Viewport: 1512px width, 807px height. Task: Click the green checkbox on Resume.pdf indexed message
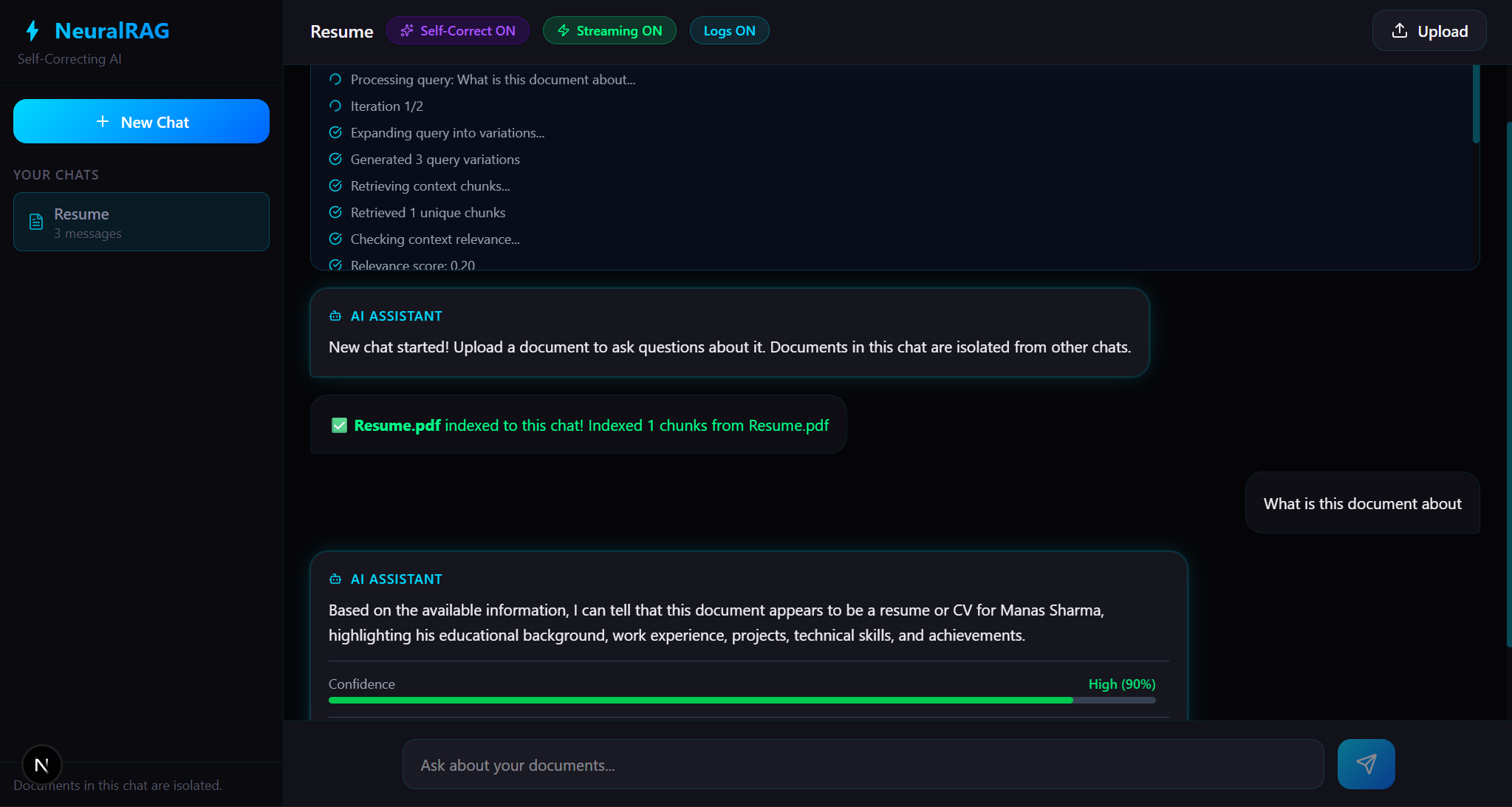point(339,425)
